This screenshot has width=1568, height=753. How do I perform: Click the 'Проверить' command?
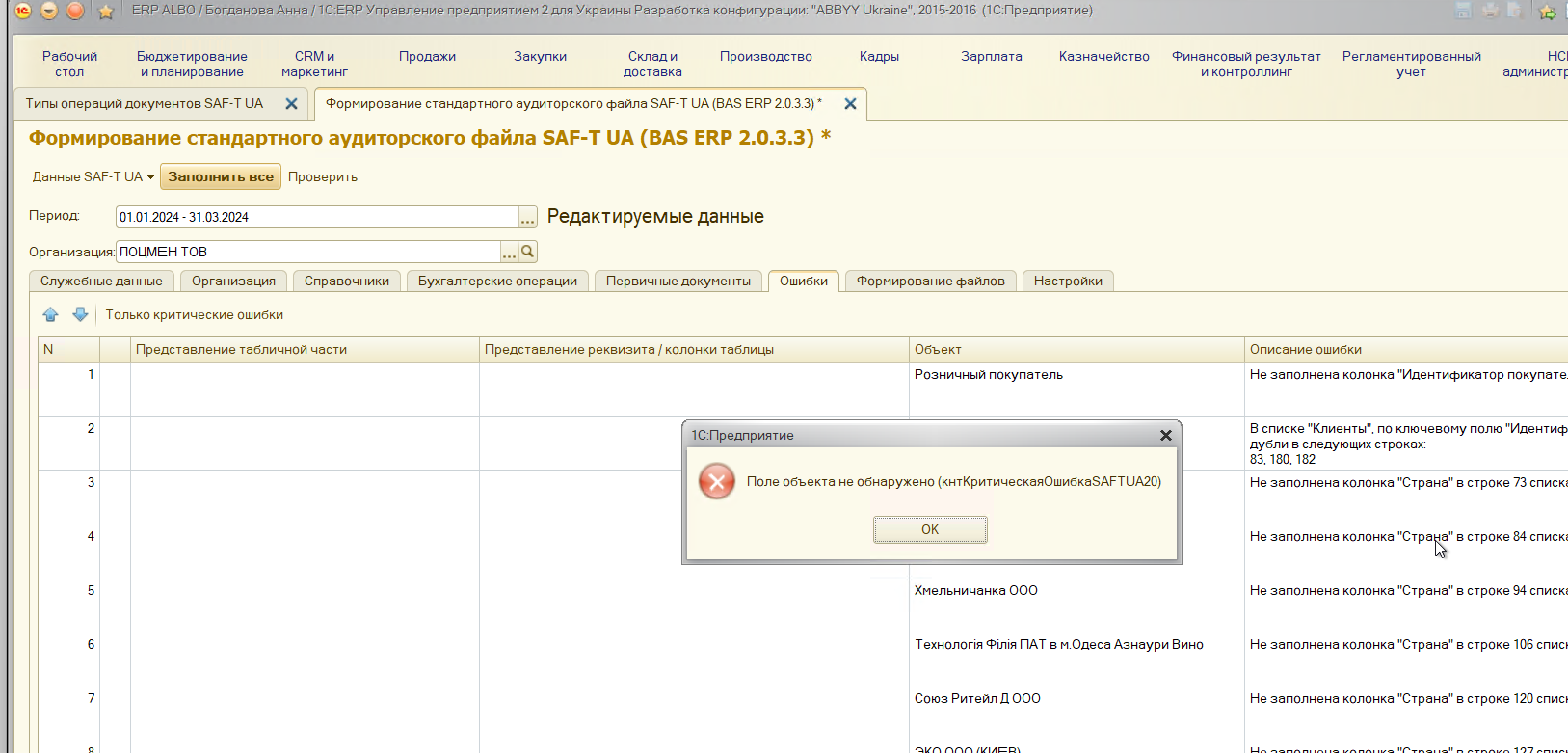point(323,176)
